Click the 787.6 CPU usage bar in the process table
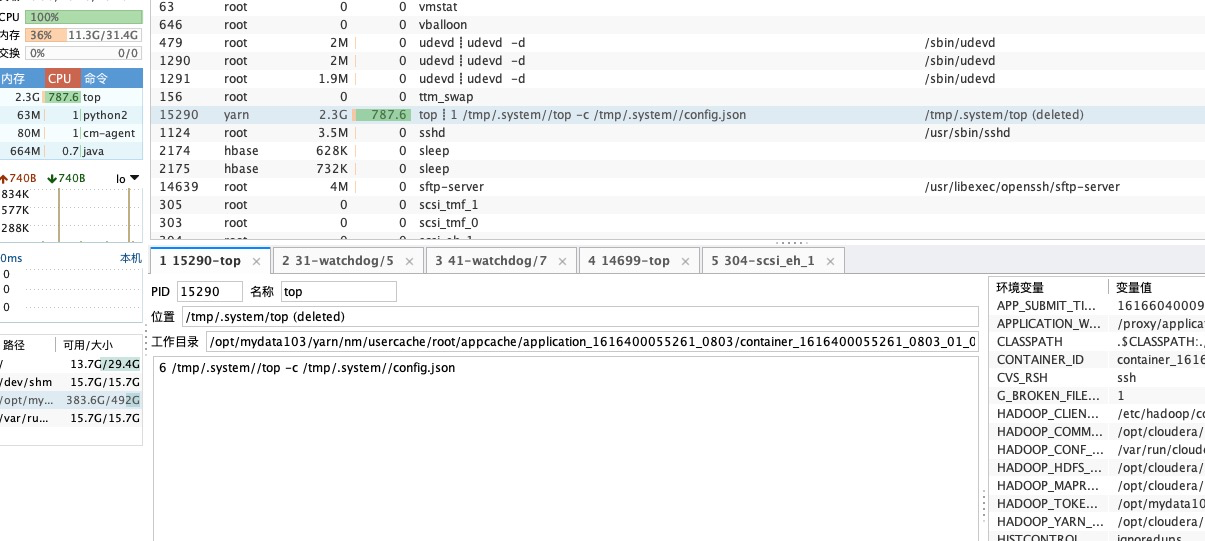 [x=382, y=115]
